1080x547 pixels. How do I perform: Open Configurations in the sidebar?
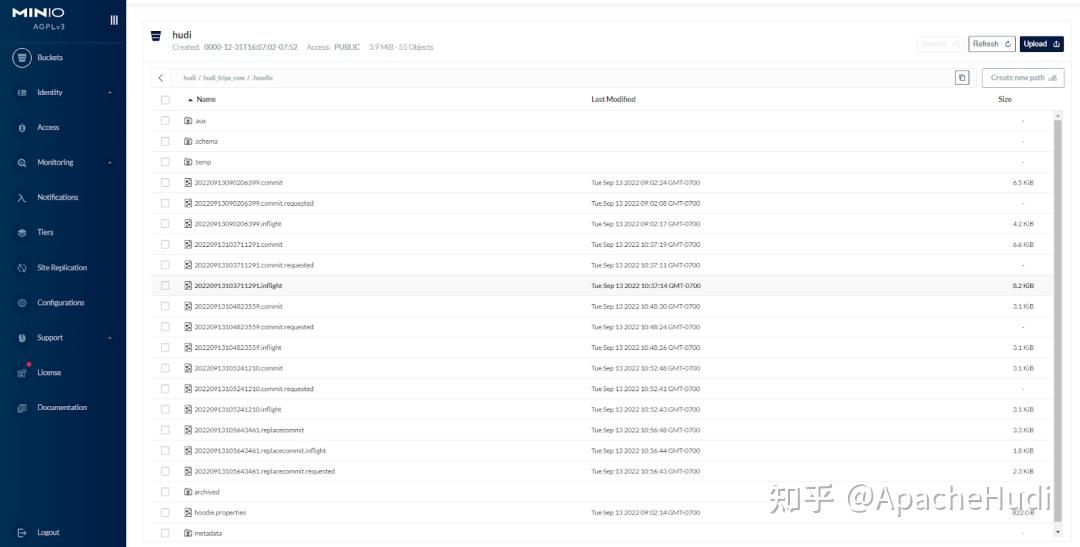(61, 303)
